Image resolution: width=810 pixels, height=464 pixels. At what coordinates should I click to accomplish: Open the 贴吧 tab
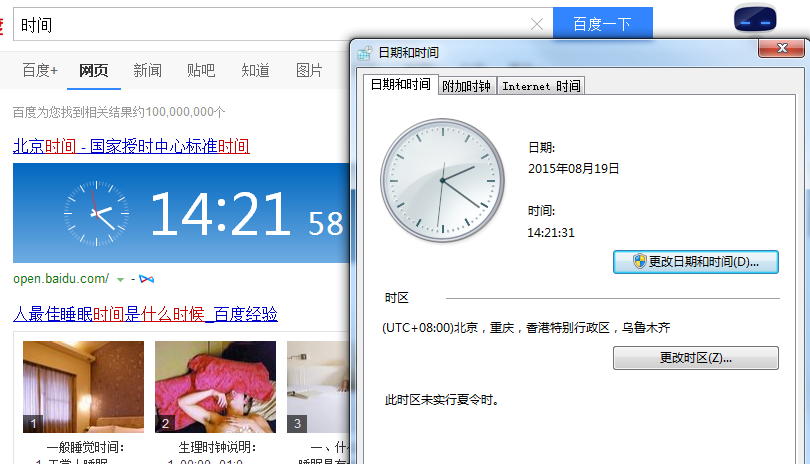point(201,70)
